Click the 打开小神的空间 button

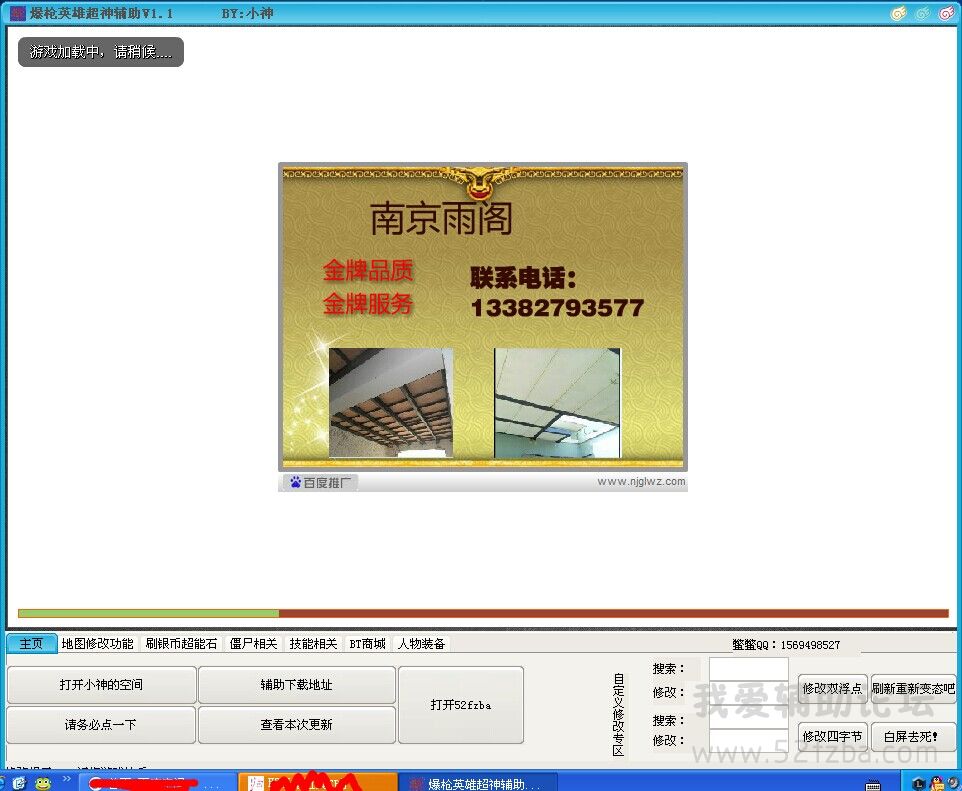point(101,685)
